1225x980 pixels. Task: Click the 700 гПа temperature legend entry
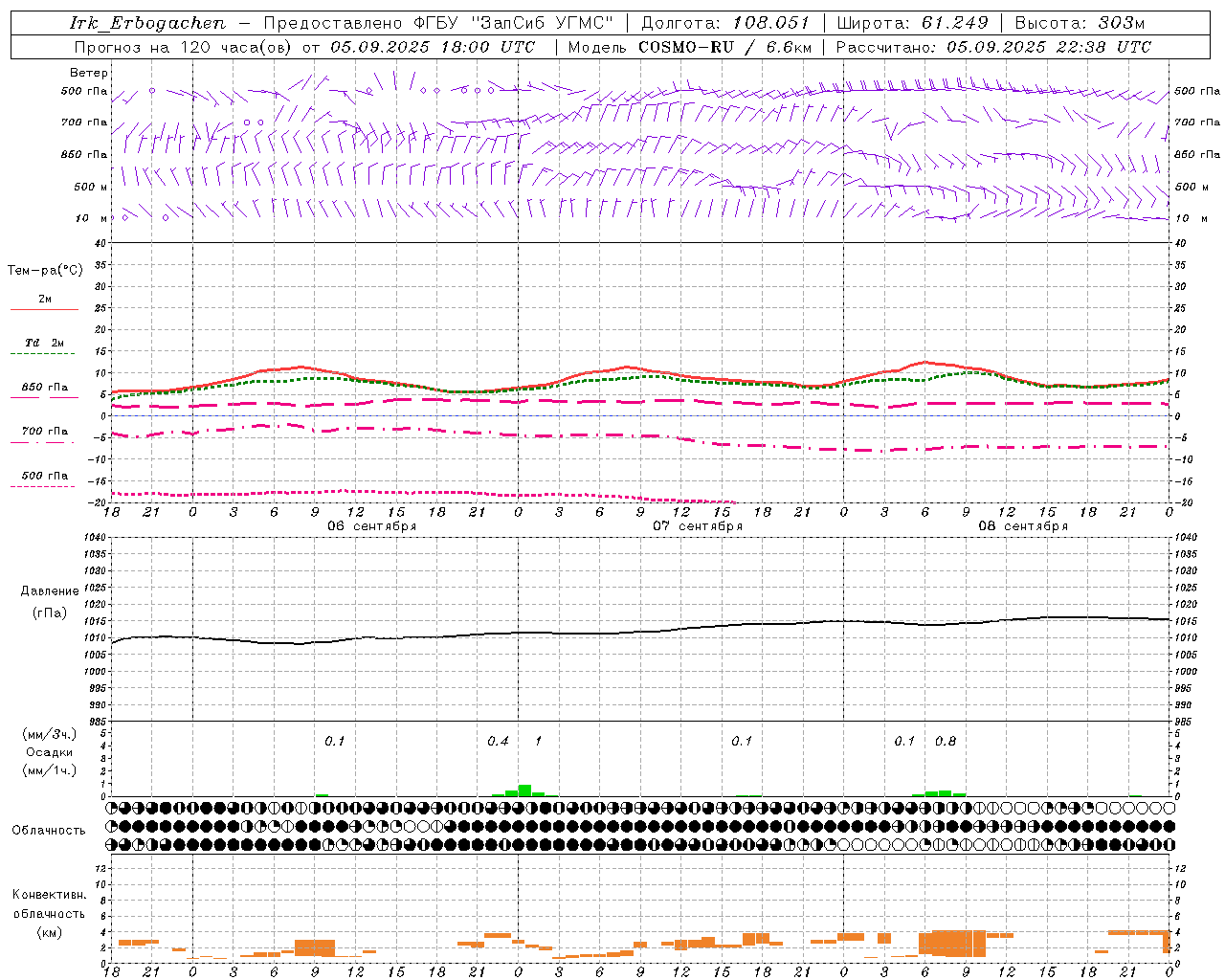44,432
